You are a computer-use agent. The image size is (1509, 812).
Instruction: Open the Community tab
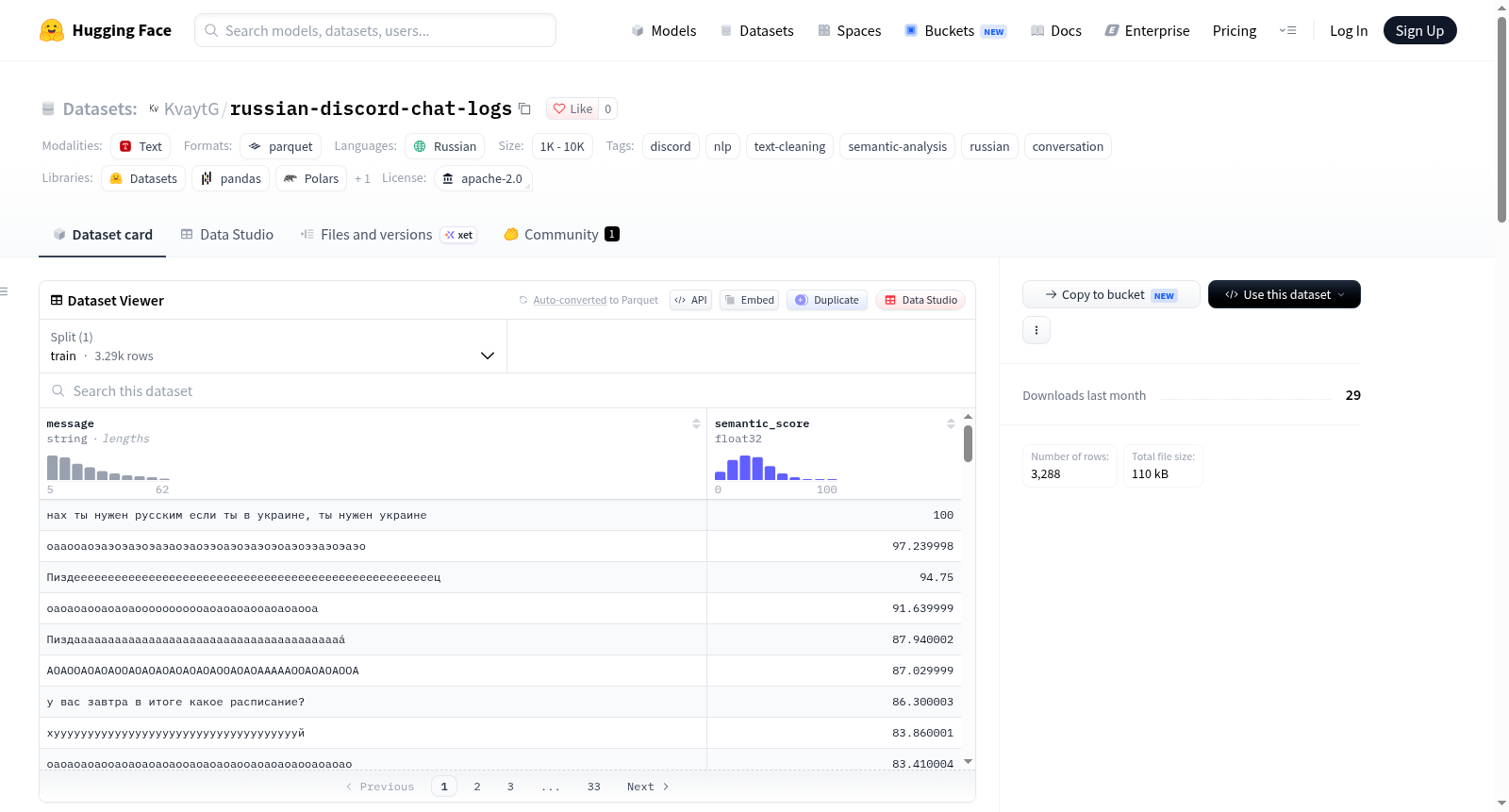point(562,235)
